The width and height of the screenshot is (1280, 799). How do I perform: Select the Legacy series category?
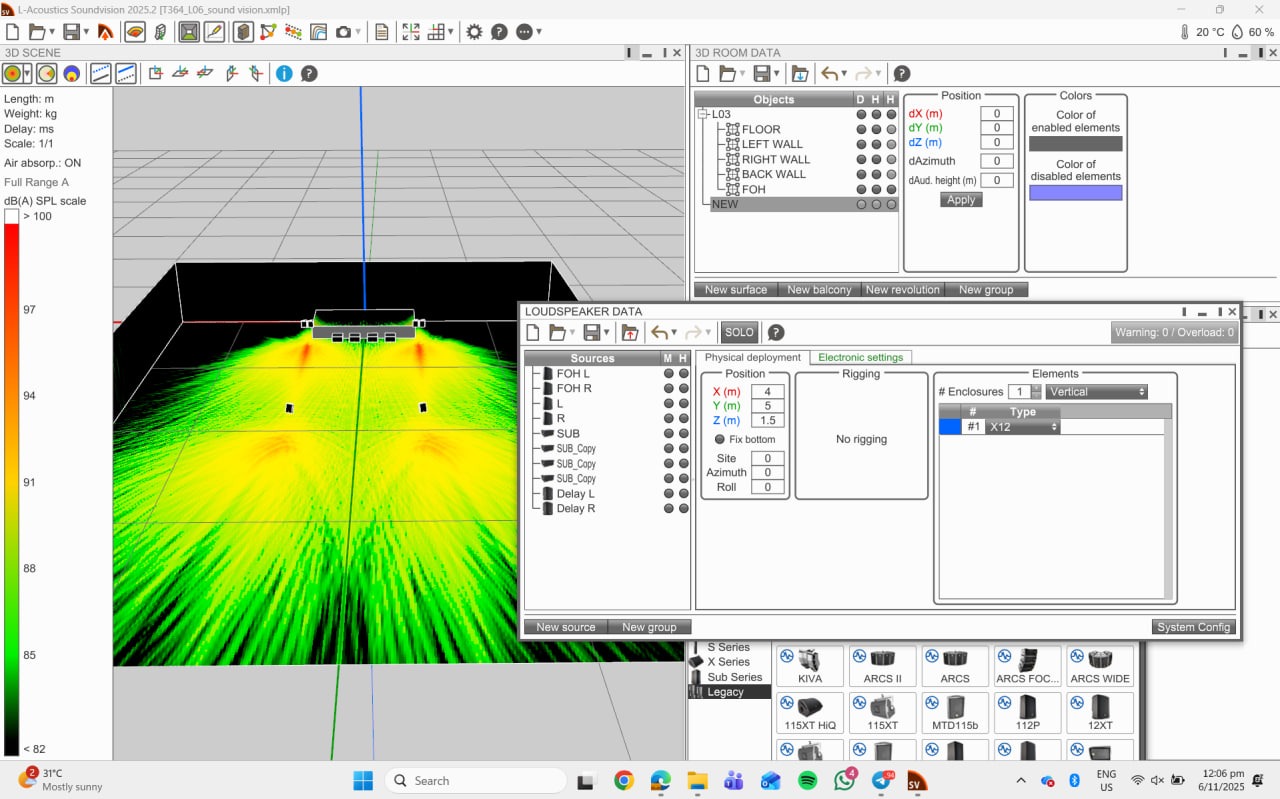click(x=726, y=692)
